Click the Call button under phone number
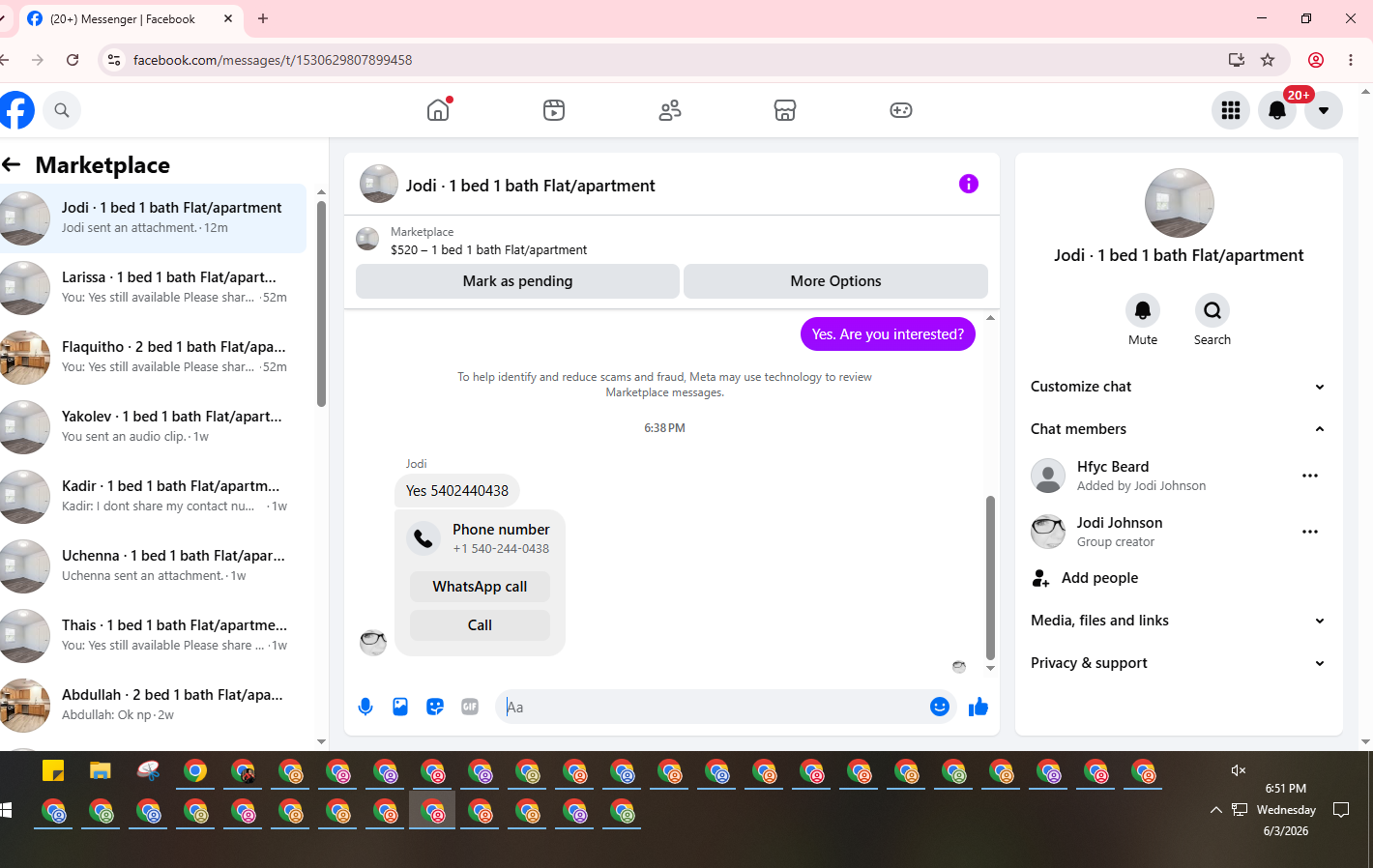The width and height of the screenshot is (1373, 868). (480, 625)
